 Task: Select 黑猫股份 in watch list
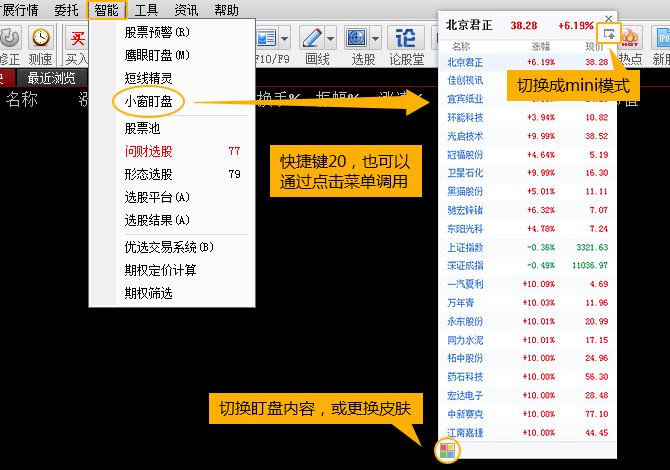(x=527, y=191)
